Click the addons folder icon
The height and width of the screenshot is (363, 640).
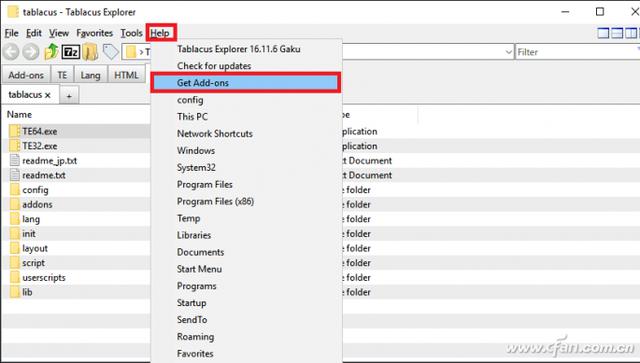[14, 204]
